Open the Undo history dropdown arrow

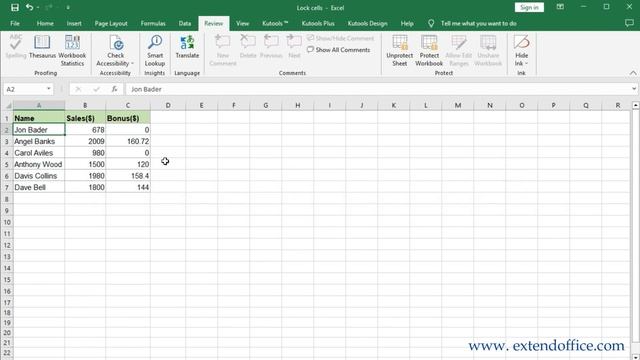pos(38,8)
